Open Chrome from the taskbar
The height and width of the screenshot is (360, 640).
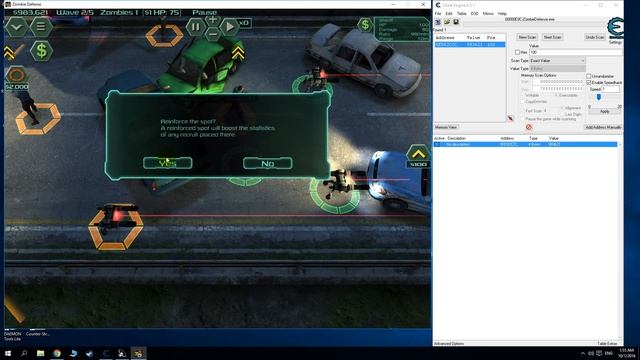pos(57,353)
